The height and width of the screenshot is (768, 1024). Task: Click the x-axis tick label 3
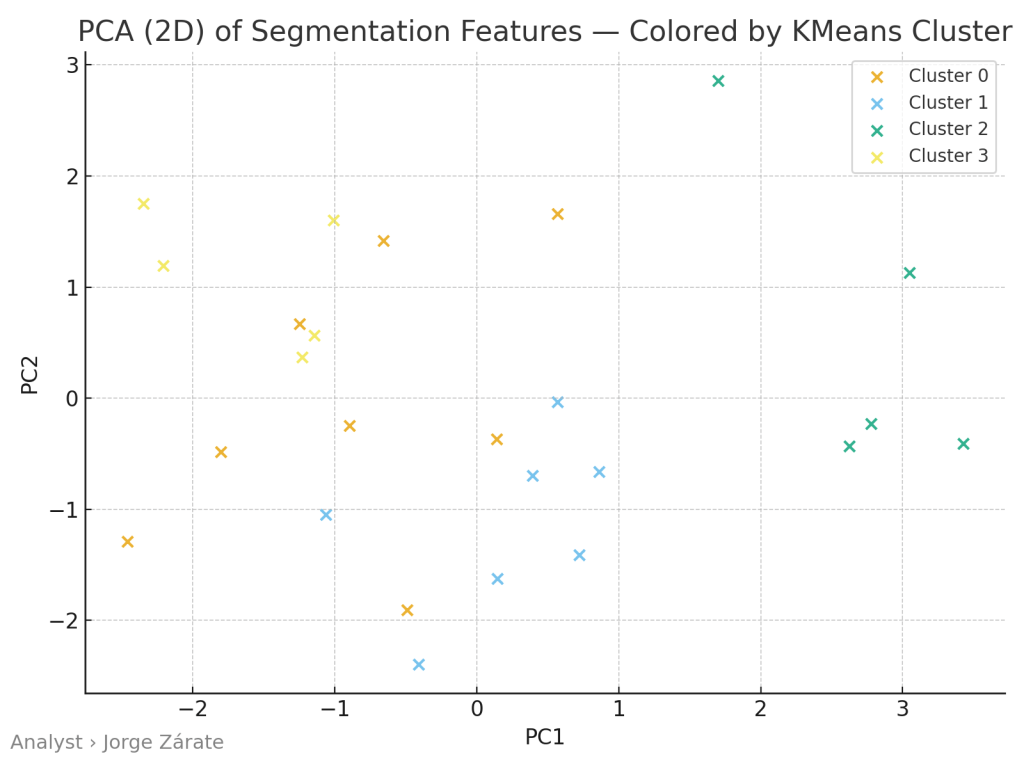[x=902, y=710]
